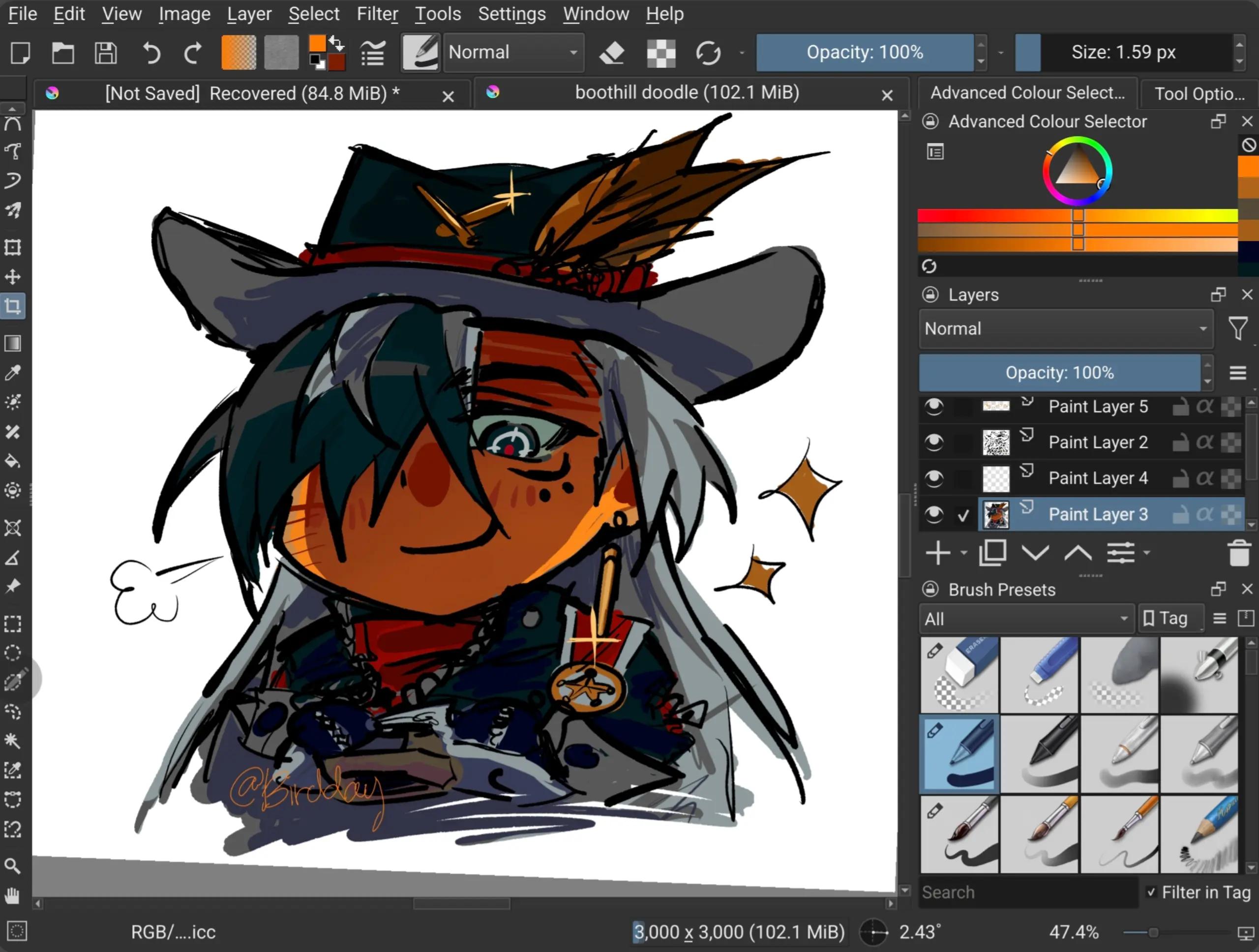Image resolution: width=1259 pixels, height=952 pixels.
Task: Select the Reference Images pin tool
Action: point(13,586)
